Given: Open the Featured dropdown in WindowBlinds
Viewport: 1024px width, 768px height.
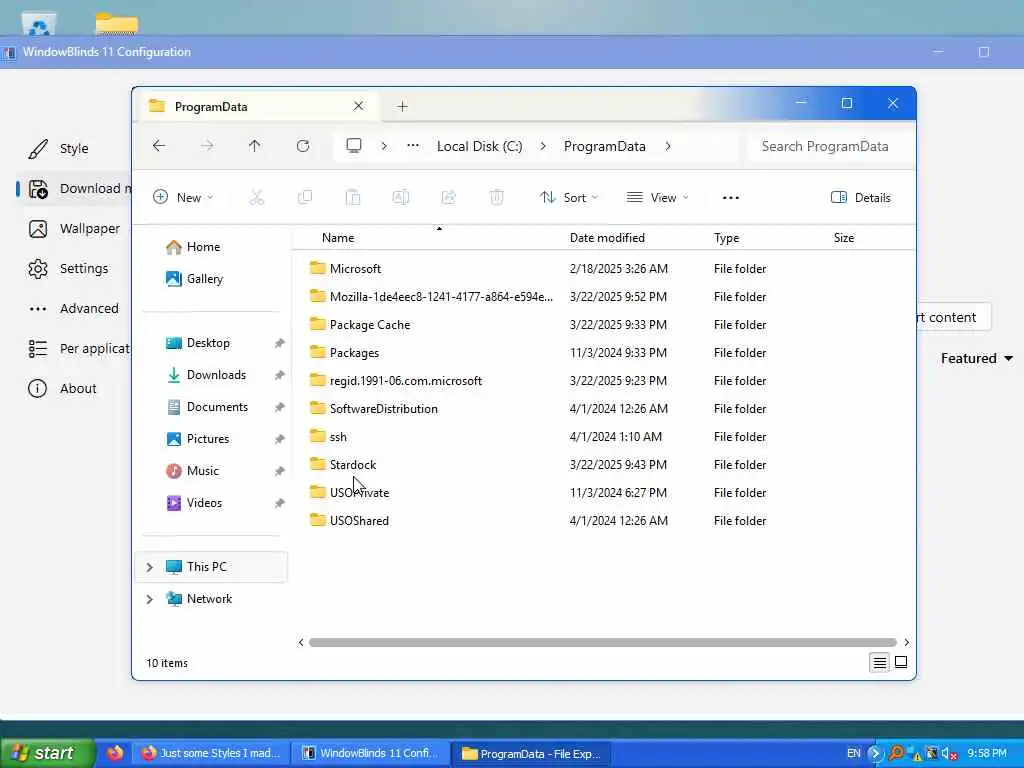Looking at the screenshot, I should 976,358.
